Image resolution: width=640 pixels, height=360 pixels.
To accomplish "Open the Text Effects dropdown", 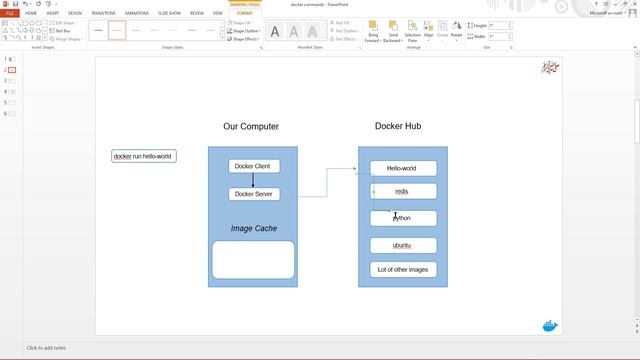I will [344, 39].
